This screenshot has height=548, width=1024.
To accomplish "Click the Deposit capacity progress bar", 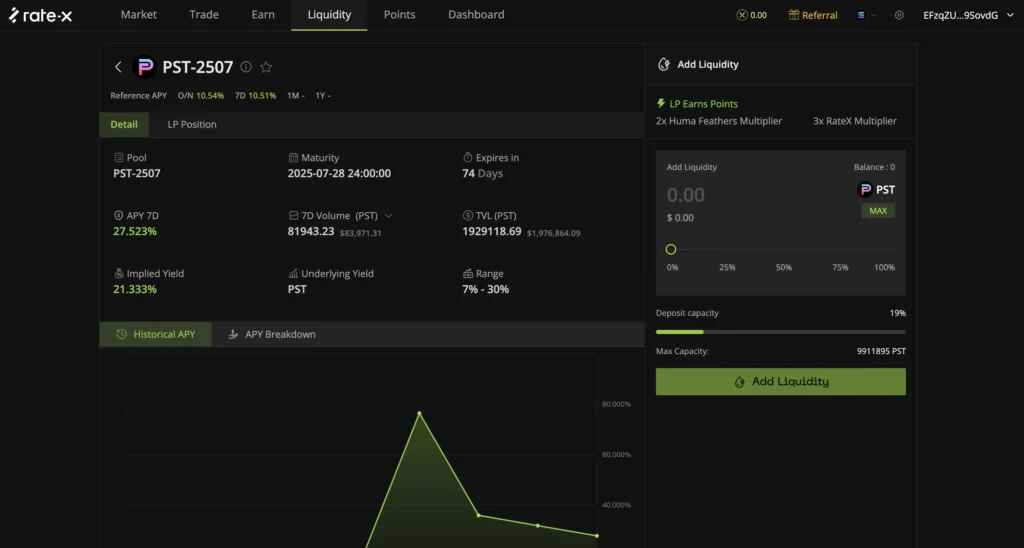I will (780, 332).
